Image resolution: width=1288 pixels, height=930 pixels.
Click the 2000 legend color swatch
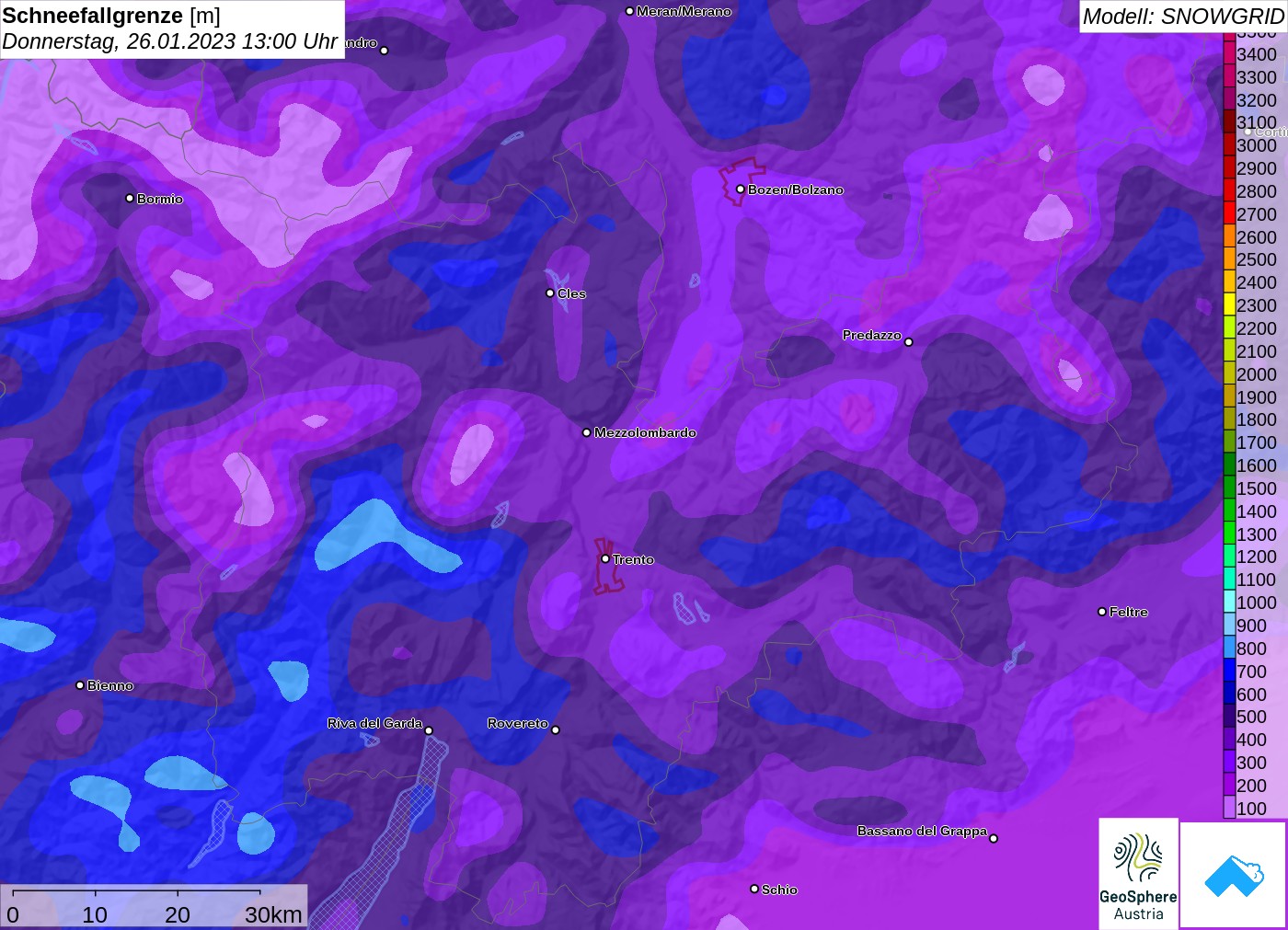click(x=1229, y=373)
